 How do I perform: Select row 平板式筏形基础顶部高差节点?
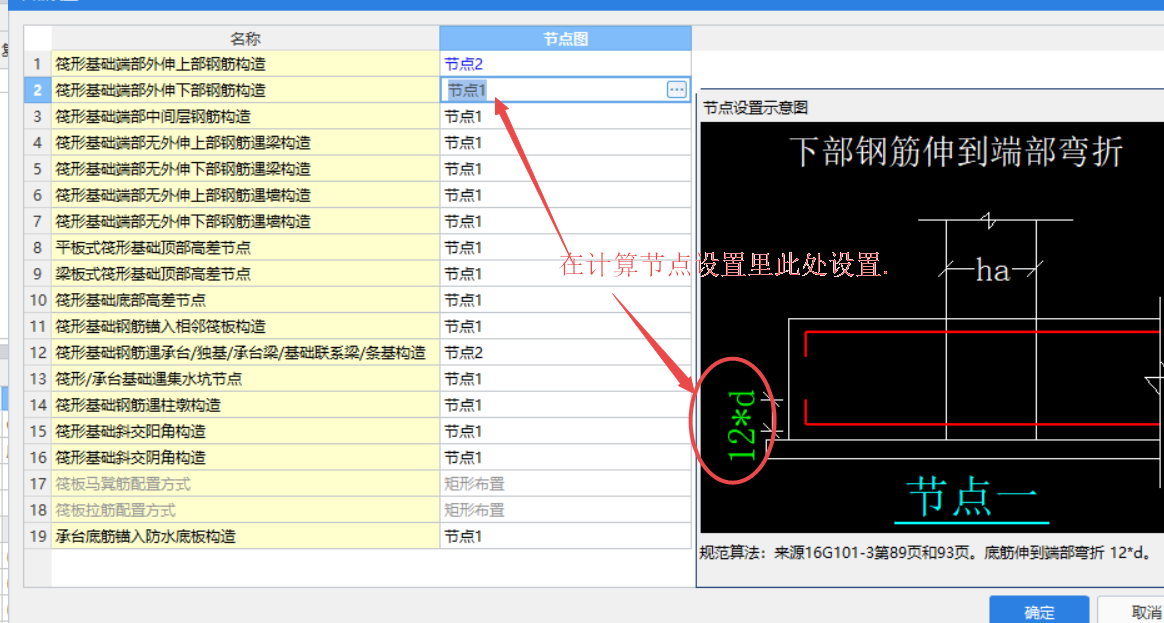246,247
